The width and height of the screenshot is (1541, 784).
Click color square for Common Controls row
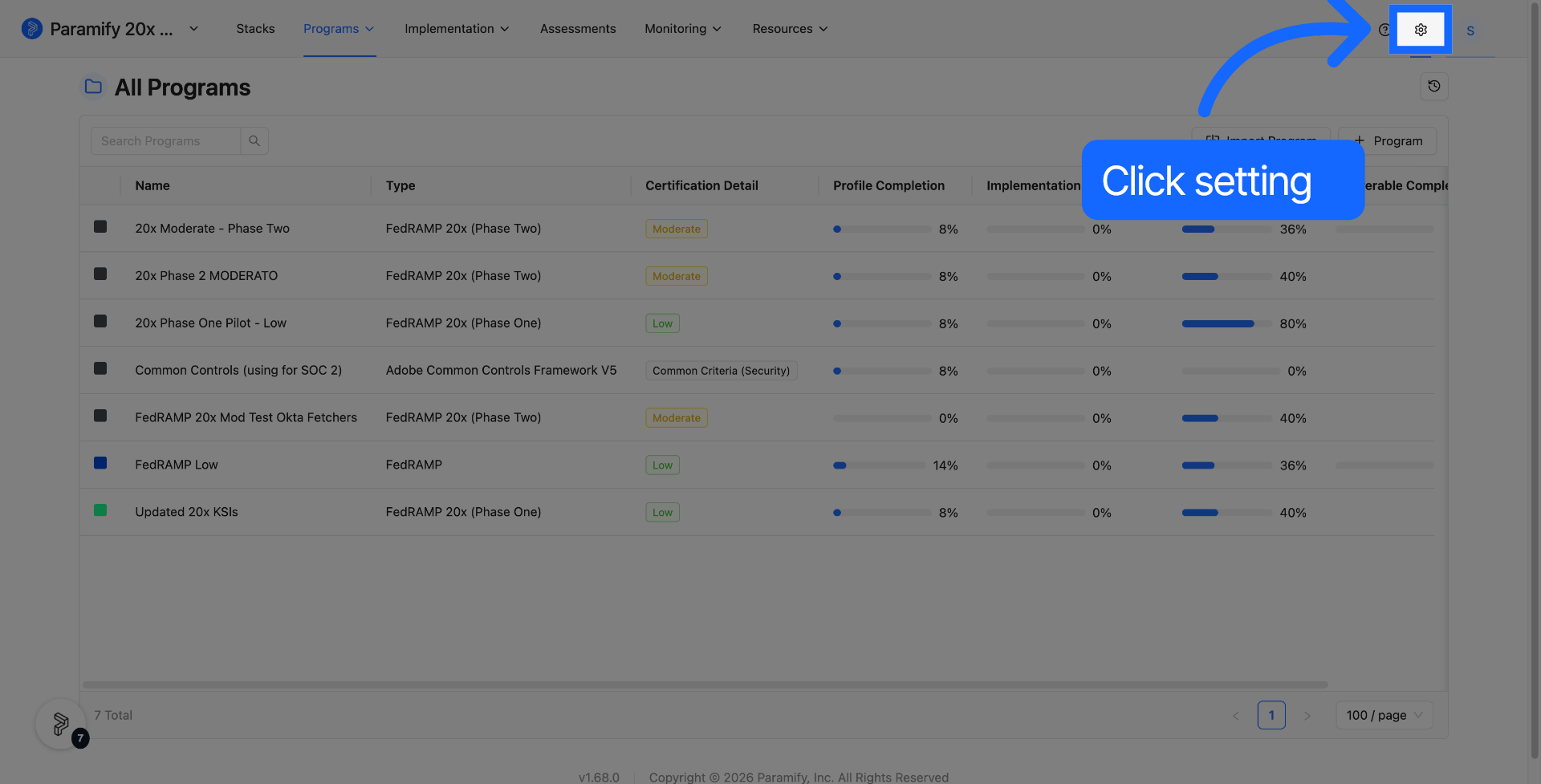click(100, 368)
